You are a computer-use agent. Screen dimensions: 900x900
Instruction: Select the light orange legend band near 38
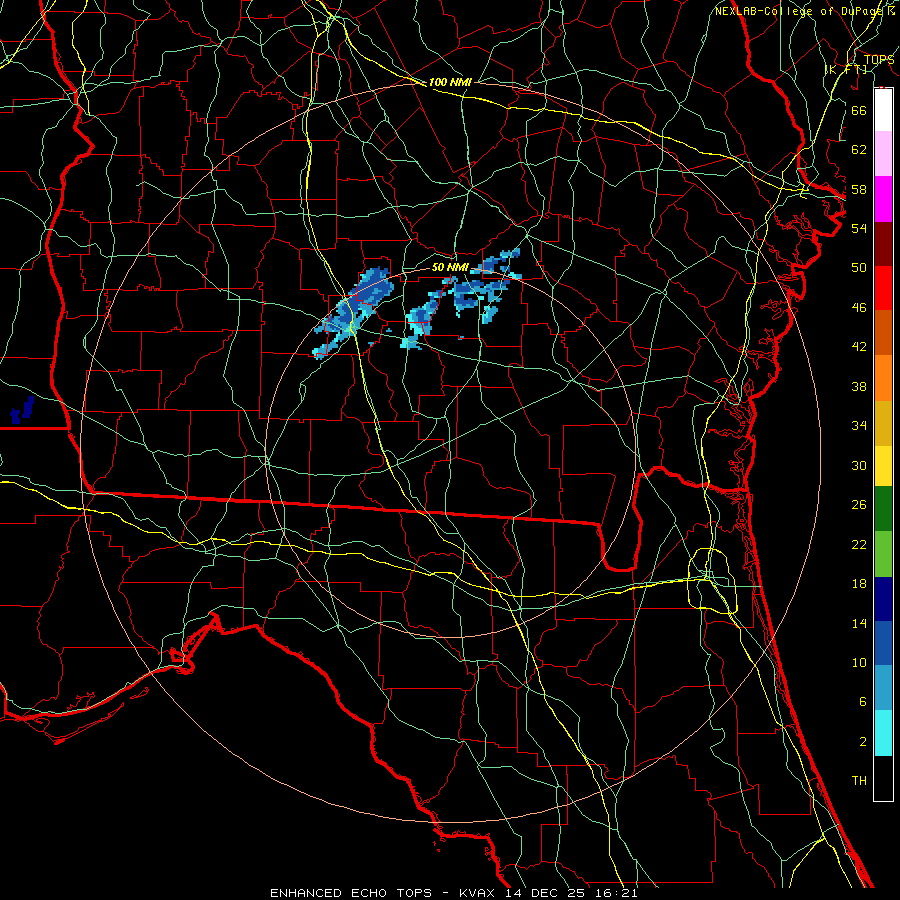[883, 378]
